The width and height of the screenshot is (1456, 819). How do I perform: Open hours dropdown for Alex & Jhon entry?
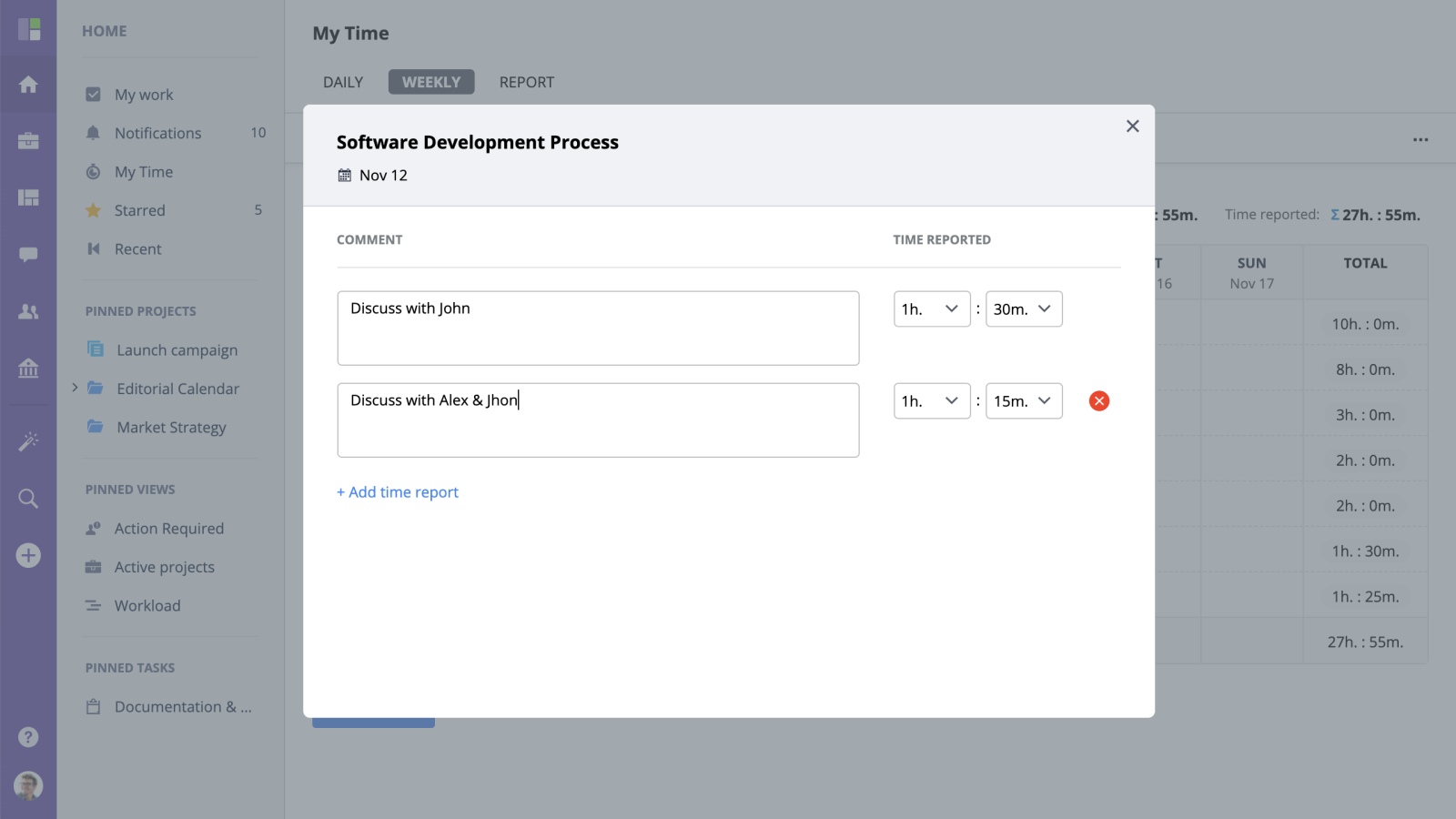[932, 400]
